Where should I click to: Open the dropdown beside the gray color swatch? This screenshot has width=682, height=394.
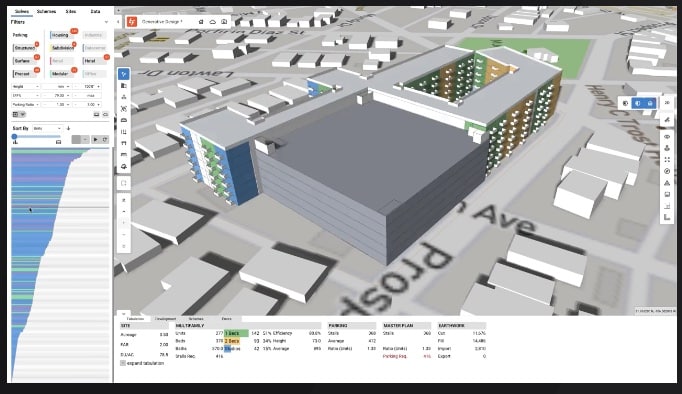[x=86, y=140]
